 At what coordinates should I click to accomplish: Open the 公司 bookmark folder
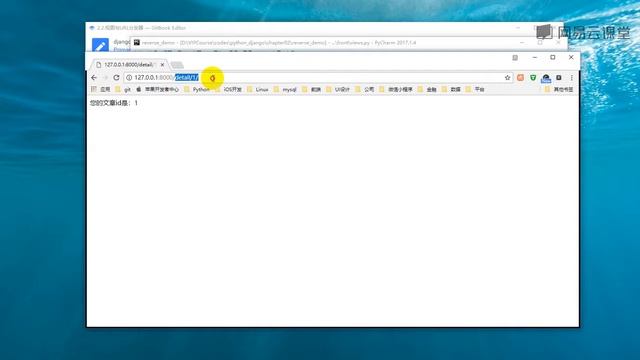(x=365, y=89)
